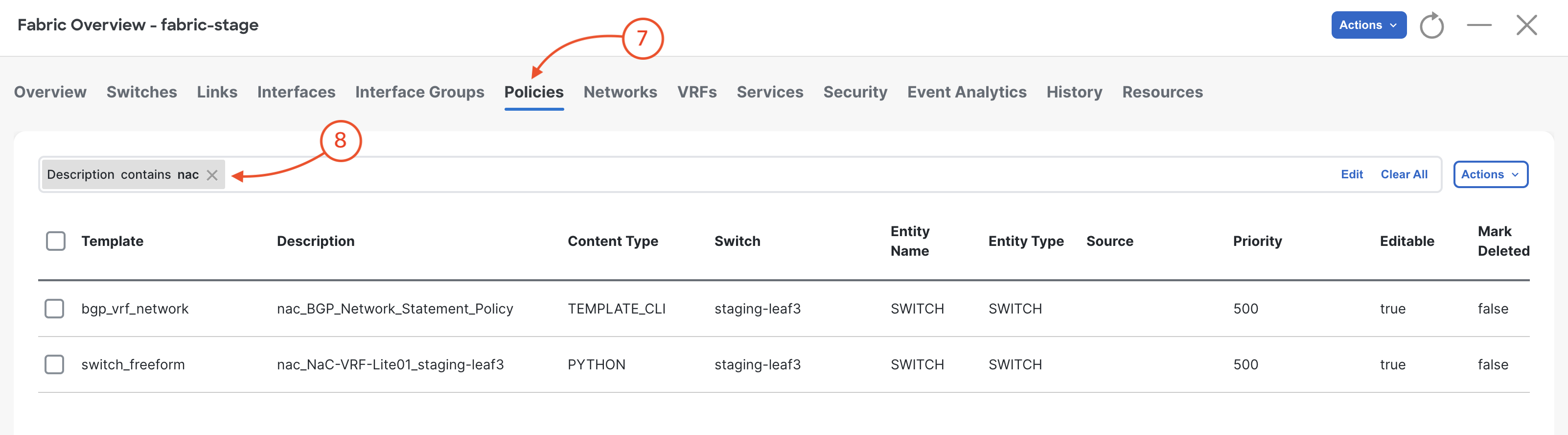The height and width of the screenshot is (435, 1568).
Task: Click nac_BGP_Network_Statement_Policy description cell
Action: coord(394,309)
